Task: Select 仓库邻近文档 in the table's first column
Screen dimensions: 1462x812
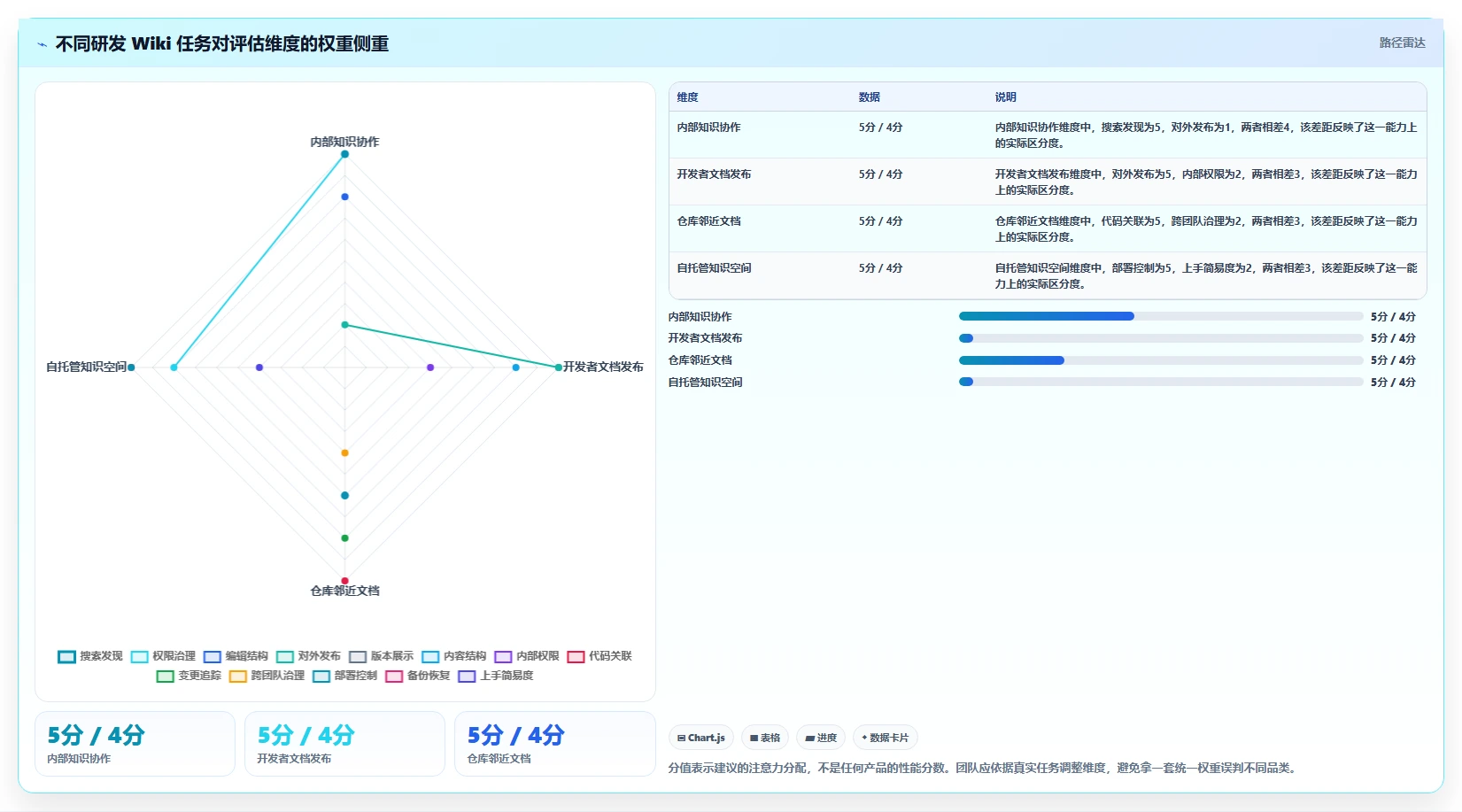Action: point(708,221)
